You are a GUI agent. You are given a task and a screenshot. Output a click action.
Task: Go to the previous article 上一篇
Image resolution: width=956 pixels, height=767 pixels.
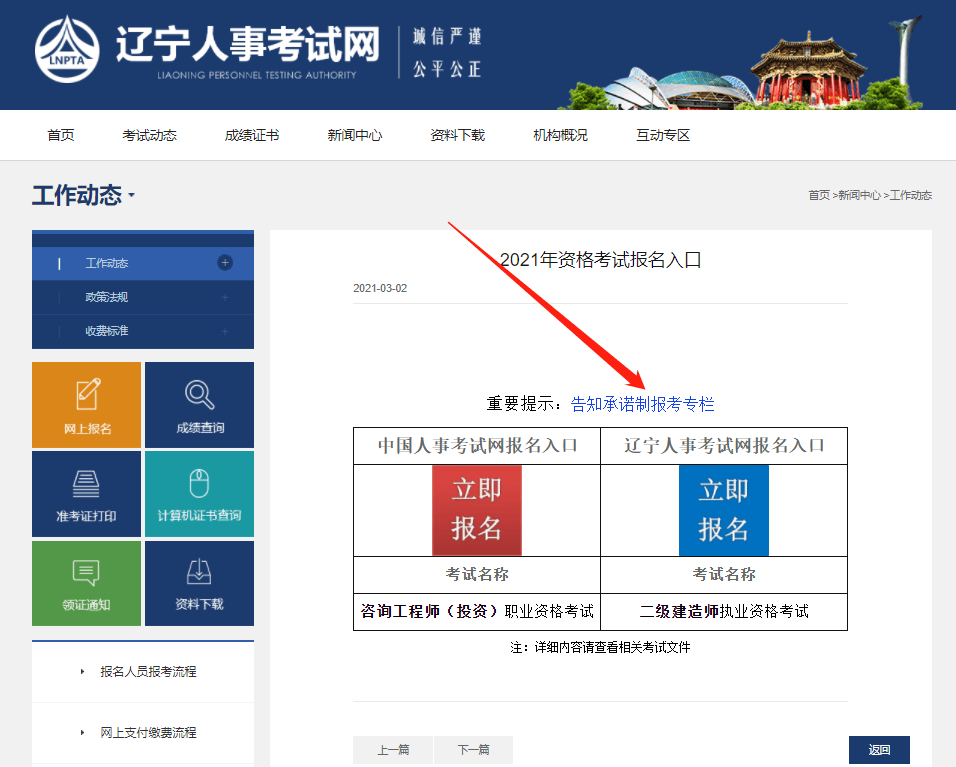pos(393,750)
